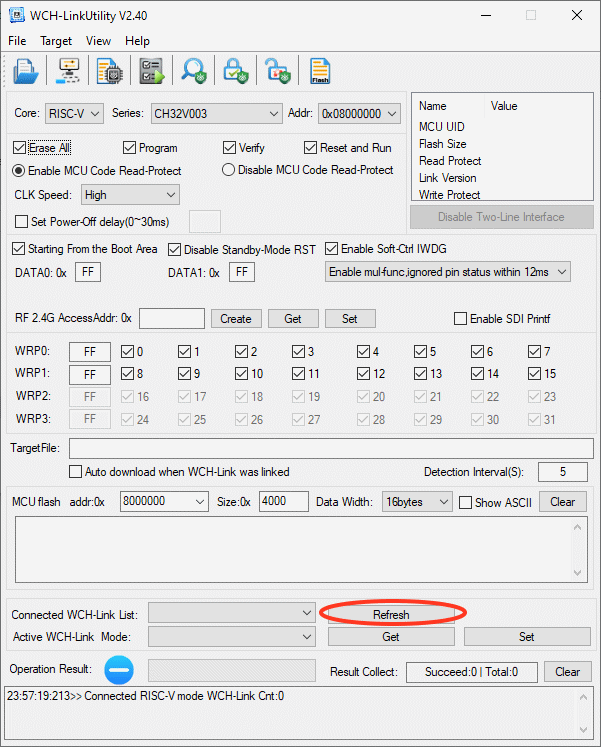Open the CLK Speed dropdown

[x=130, y=195]
